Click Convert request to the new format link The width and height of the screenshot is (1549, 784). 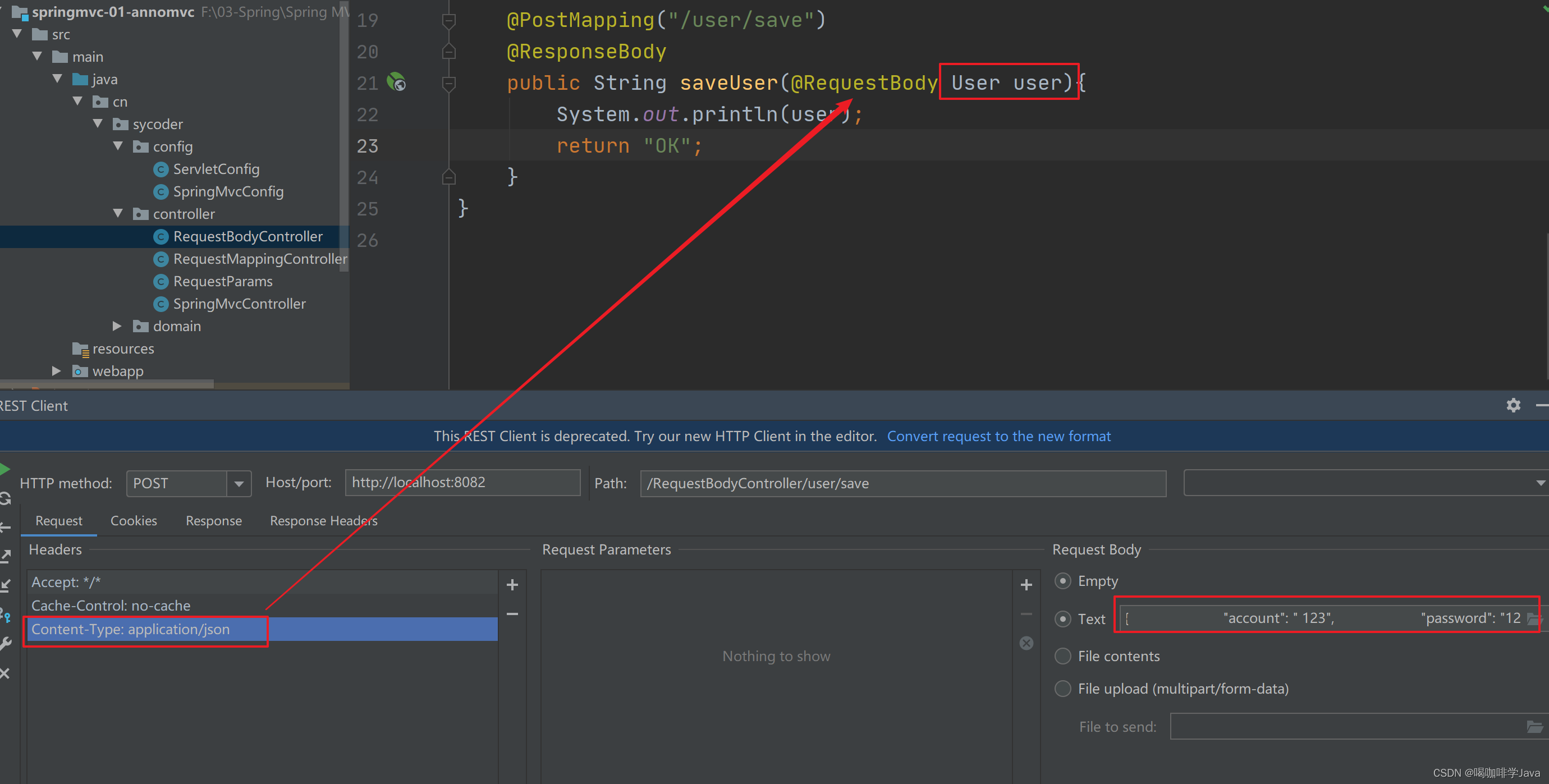[998, 436]
